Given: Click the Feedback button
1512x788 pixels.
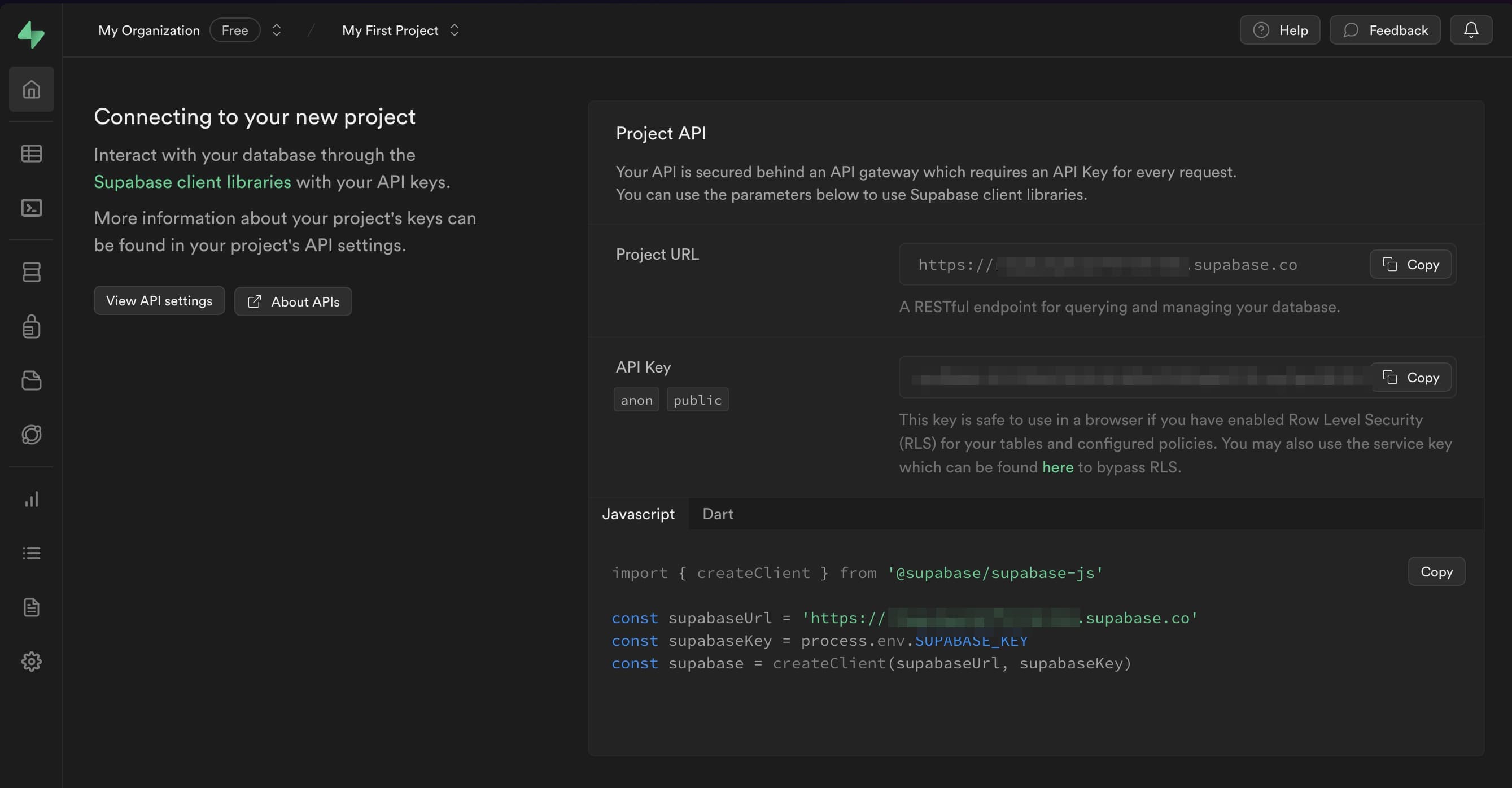Looking at the screenshot, I should tap(1384, 30).
